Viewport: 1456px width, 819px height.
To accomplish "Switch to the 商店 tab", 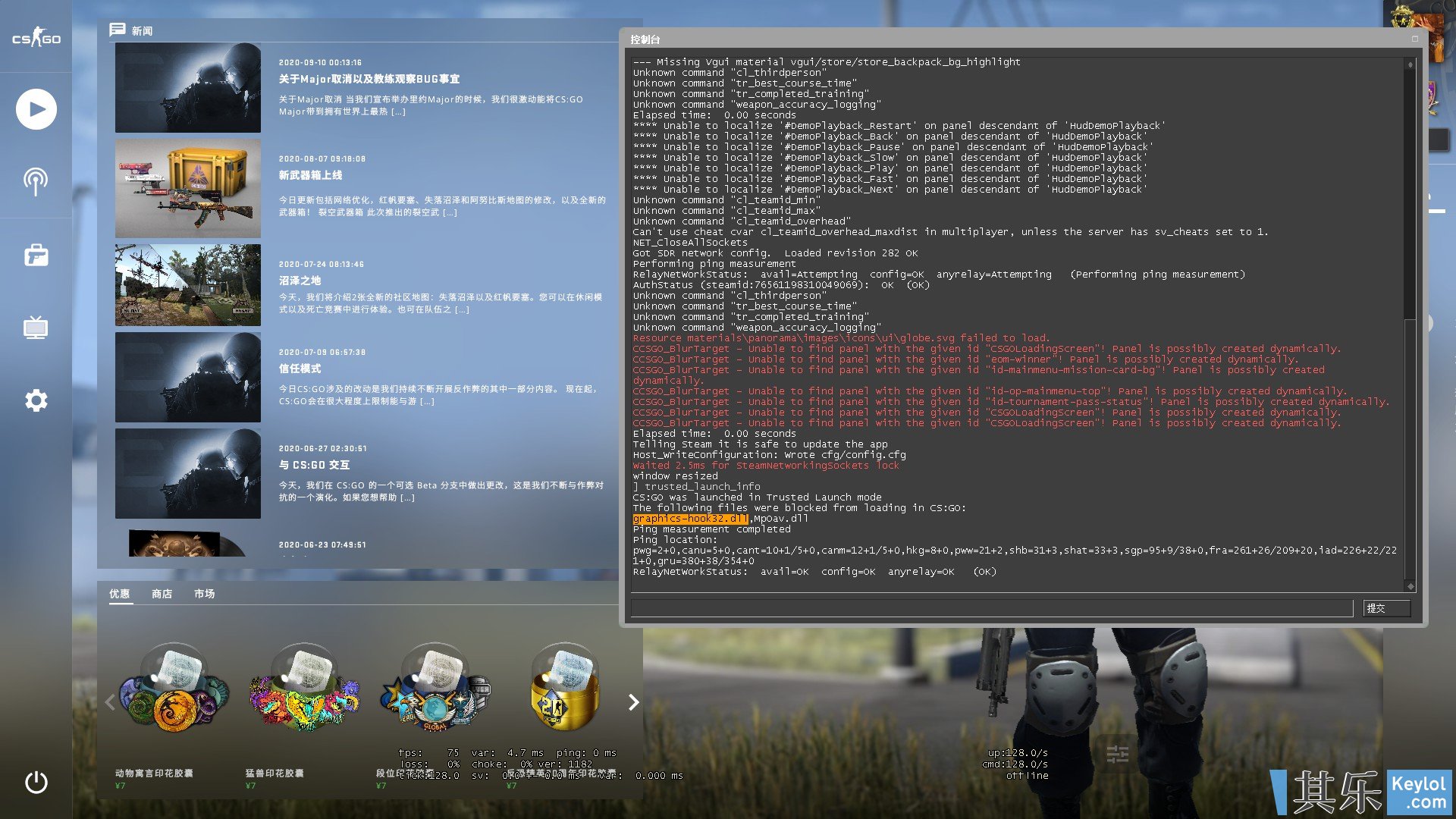I will [162, 594].
